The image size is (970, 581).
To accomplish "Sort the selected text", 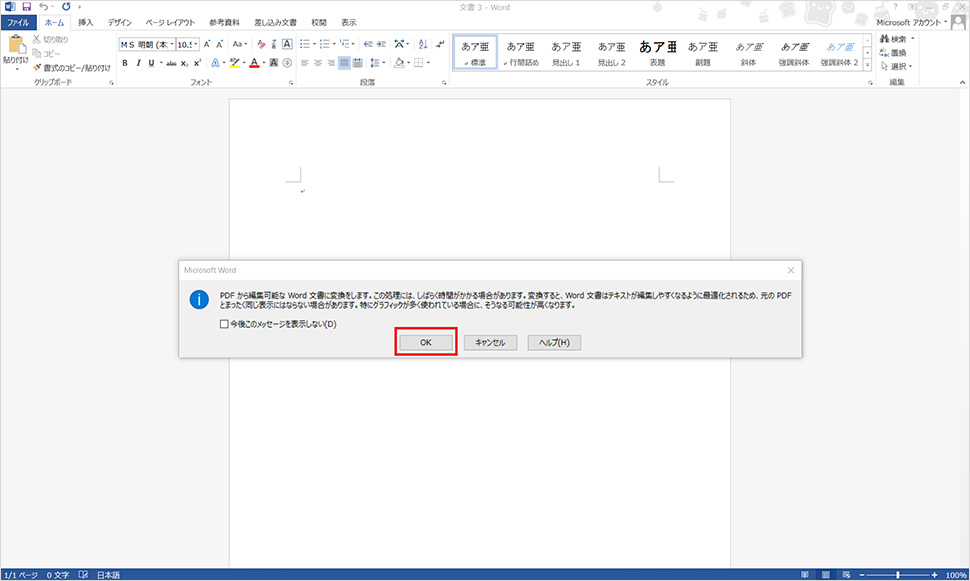I will coord(423,45).
